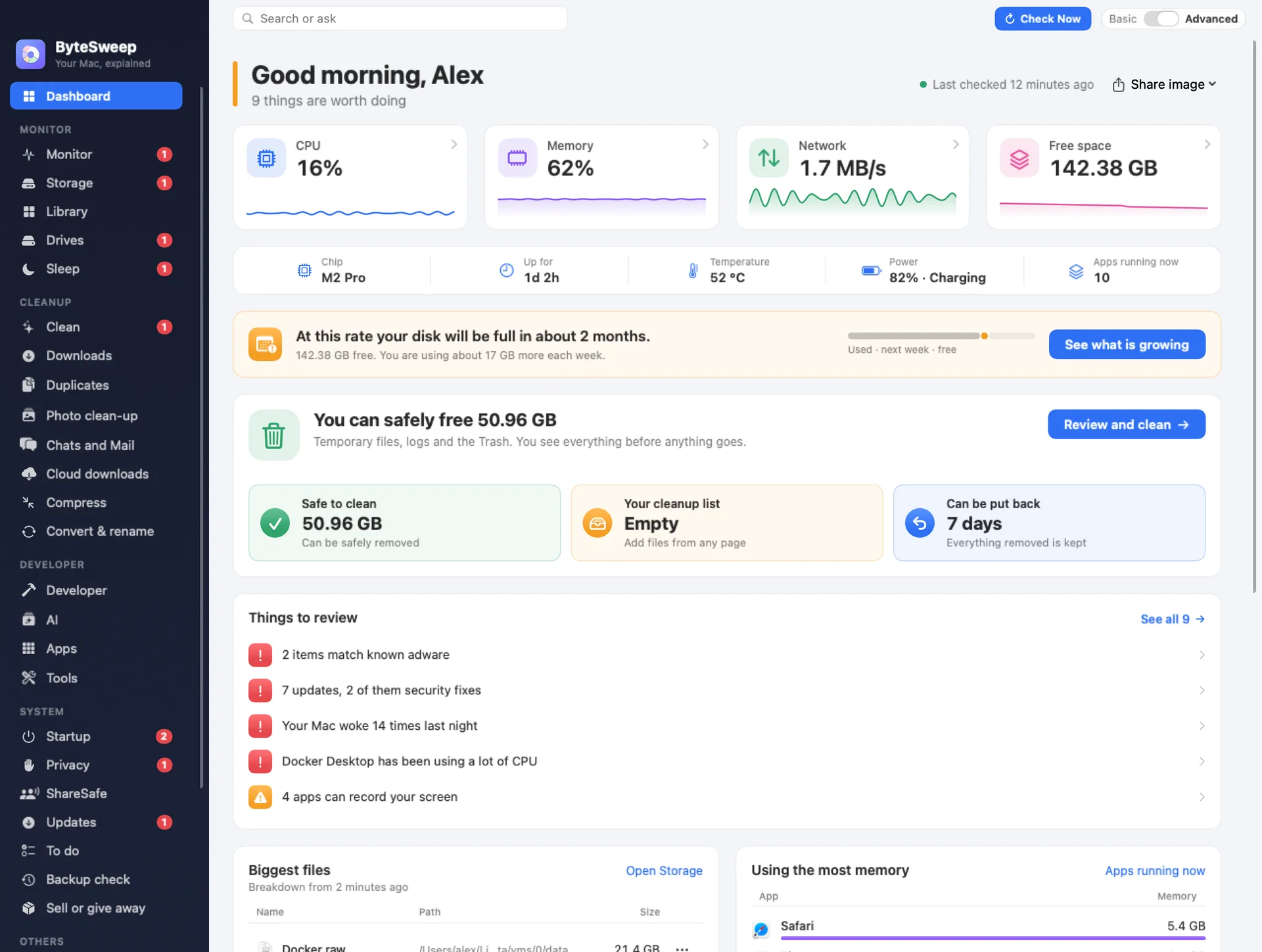The height and width of the screenshot is (952, 1262).
Task: Click the thermometer Temperature icon
Action: point(693,270)
